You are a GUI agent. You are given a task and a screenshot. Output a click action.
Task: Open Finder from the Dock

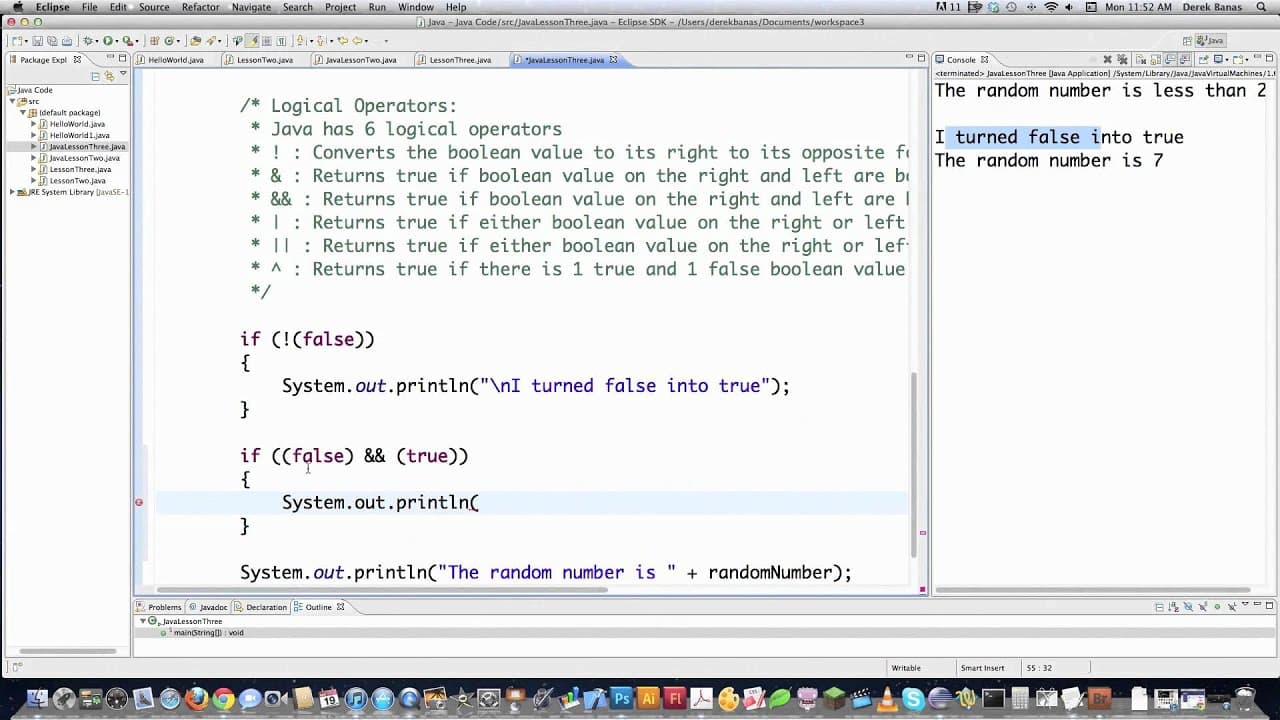(37, 699)
